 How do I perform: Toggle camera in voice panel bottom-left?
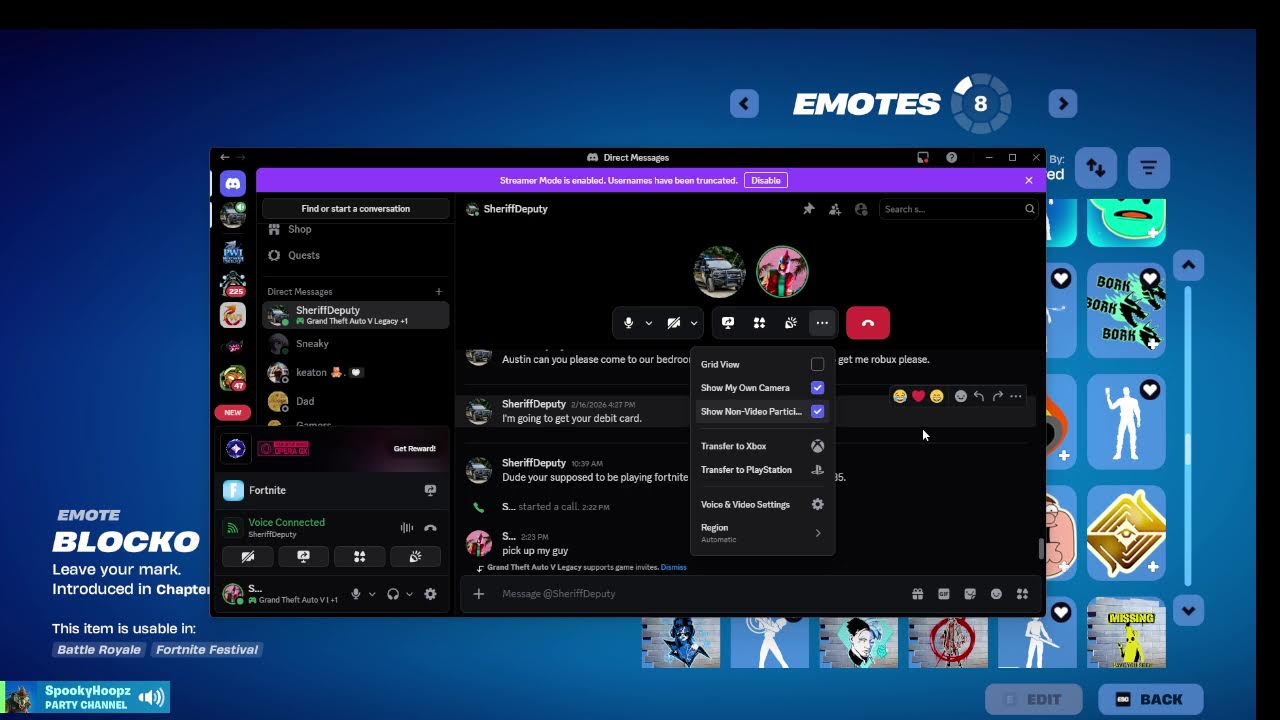tap(248, 556)
